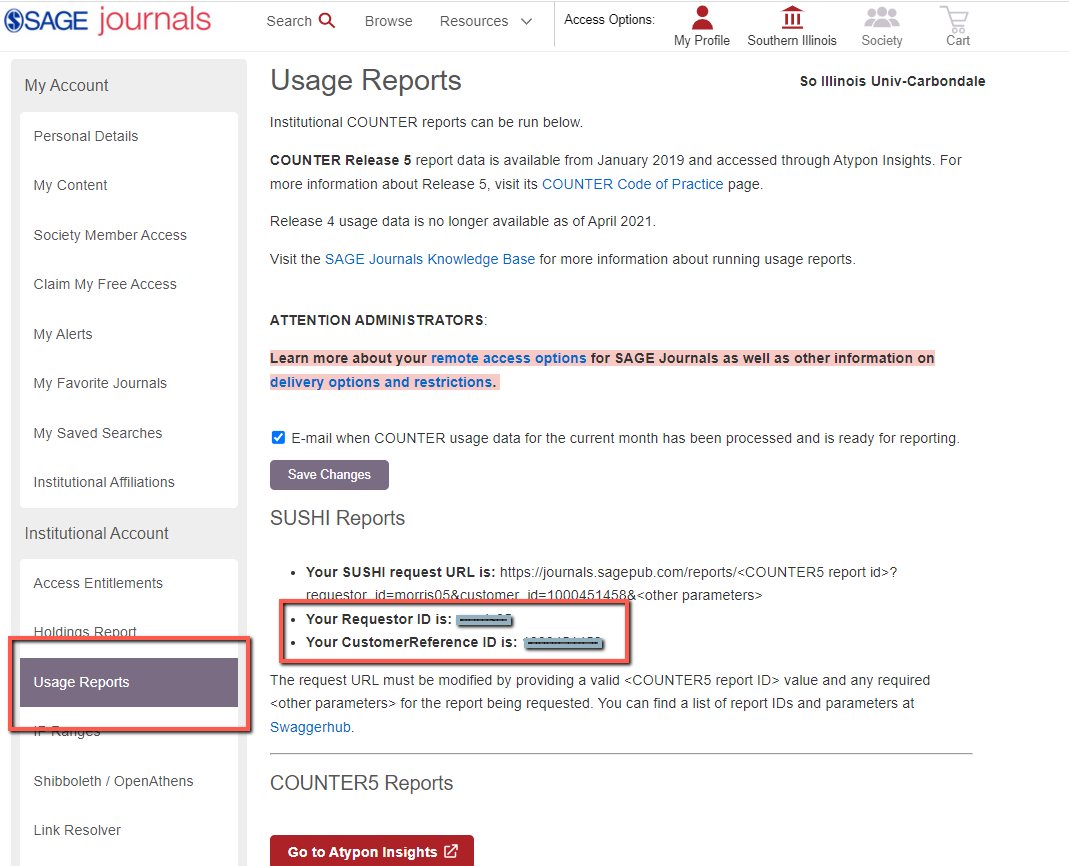1069x866 pixels.
Task: Open delivery options and restrictions link
Action: [381, 382]
